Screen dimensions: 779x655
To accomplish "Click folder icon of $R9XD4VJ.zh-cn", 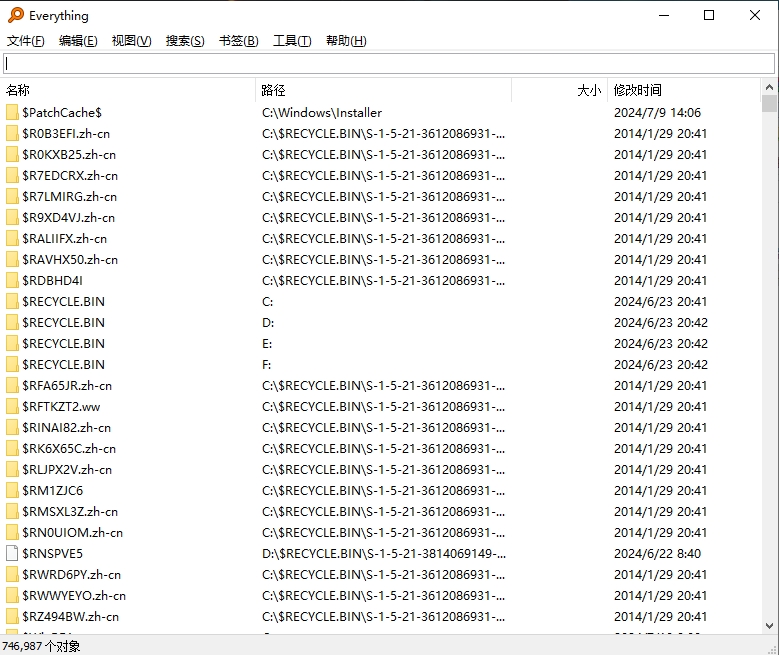I will click(x=12, y=217).
